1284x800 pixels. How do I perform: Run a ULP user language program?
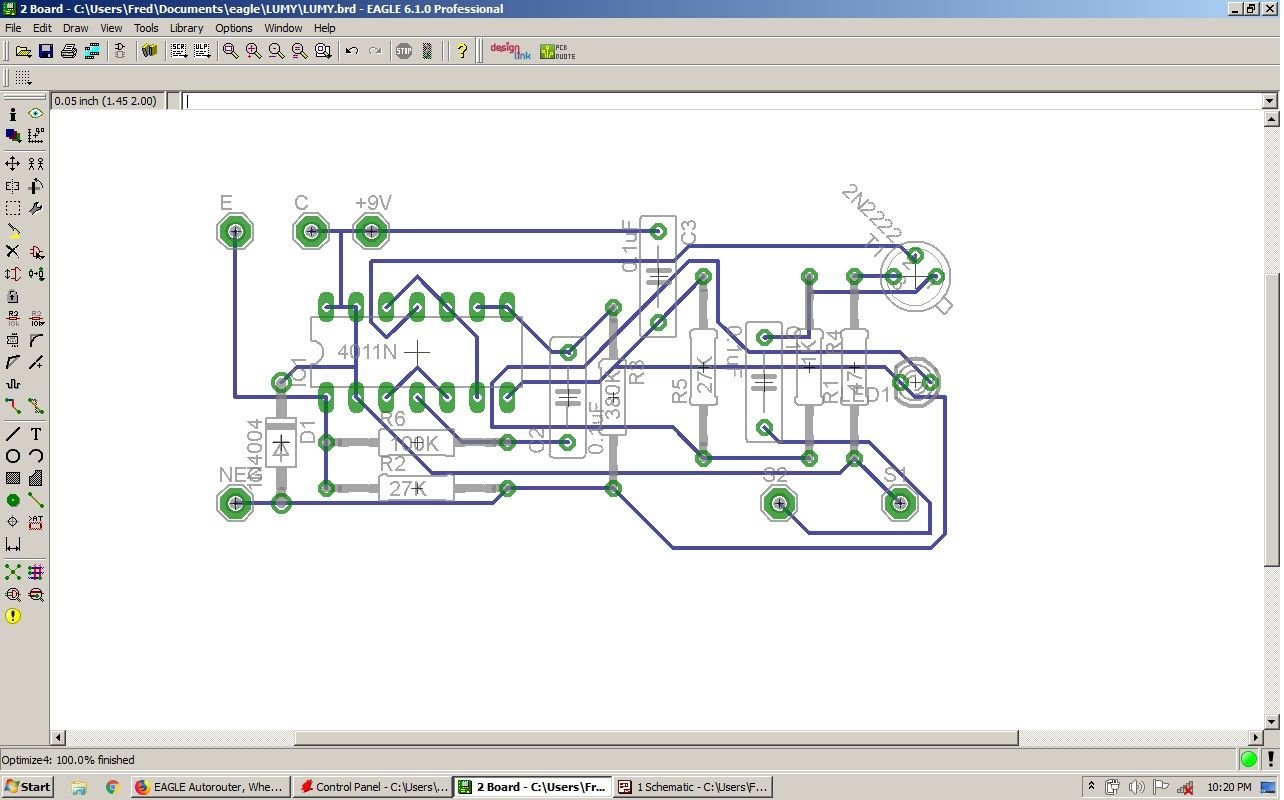[202, 51]
